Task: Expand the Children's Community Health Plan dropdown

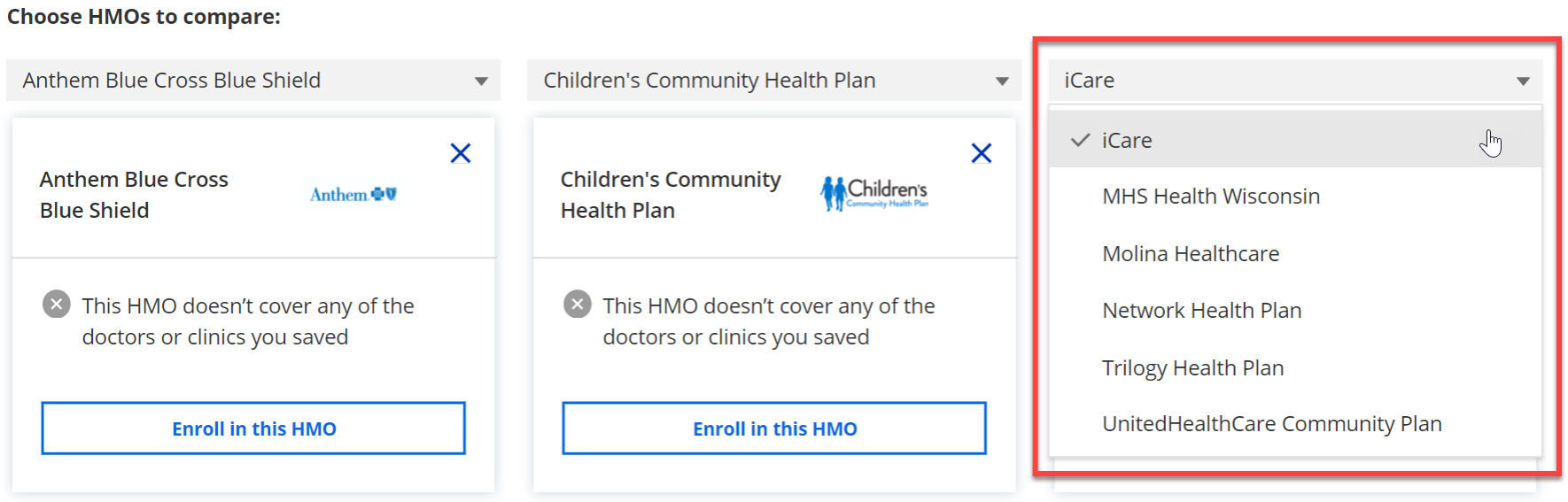Action: 773,81
